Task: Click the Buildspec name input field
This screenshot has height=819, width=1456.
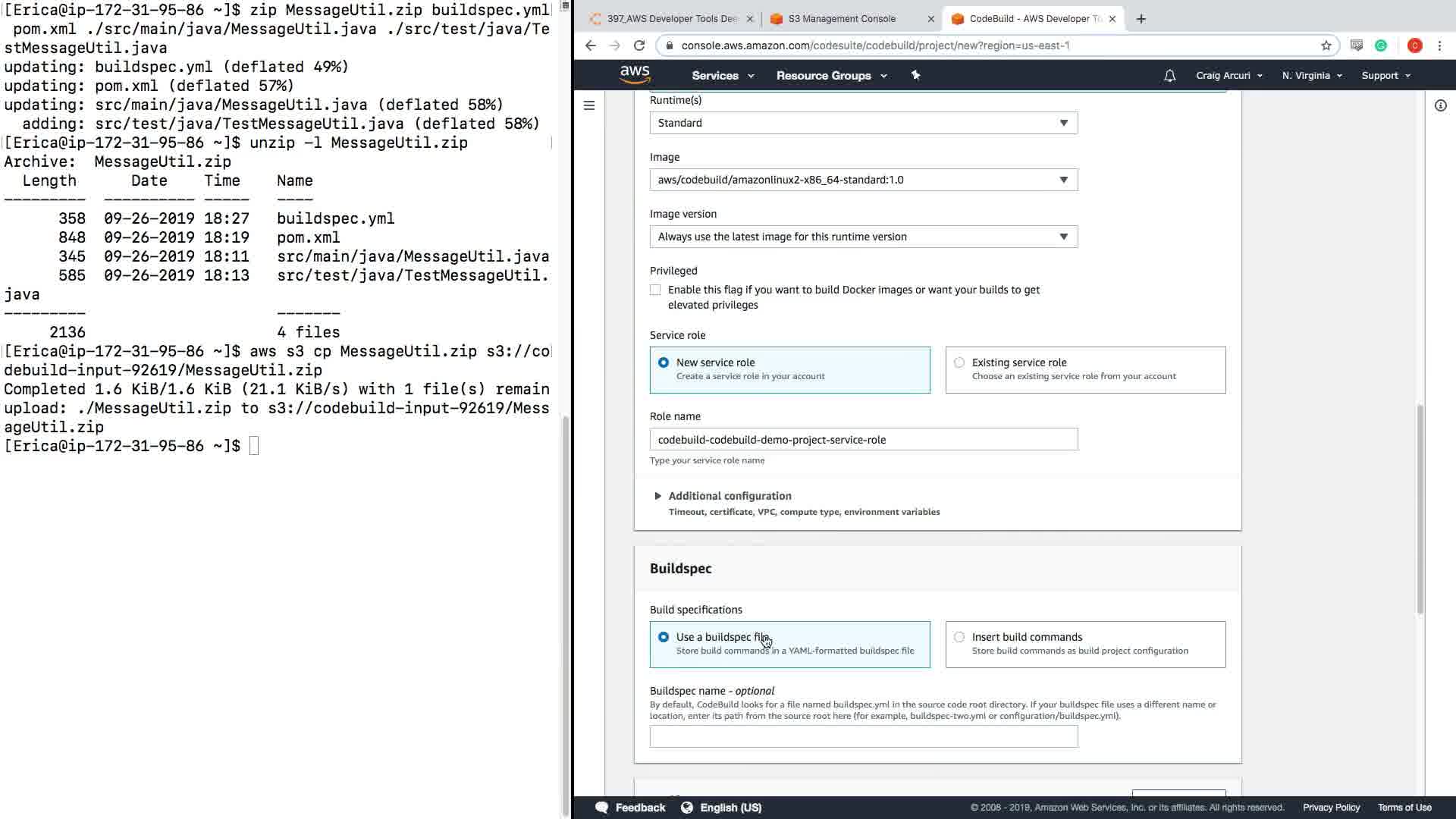Action: [x=863, y=736]
